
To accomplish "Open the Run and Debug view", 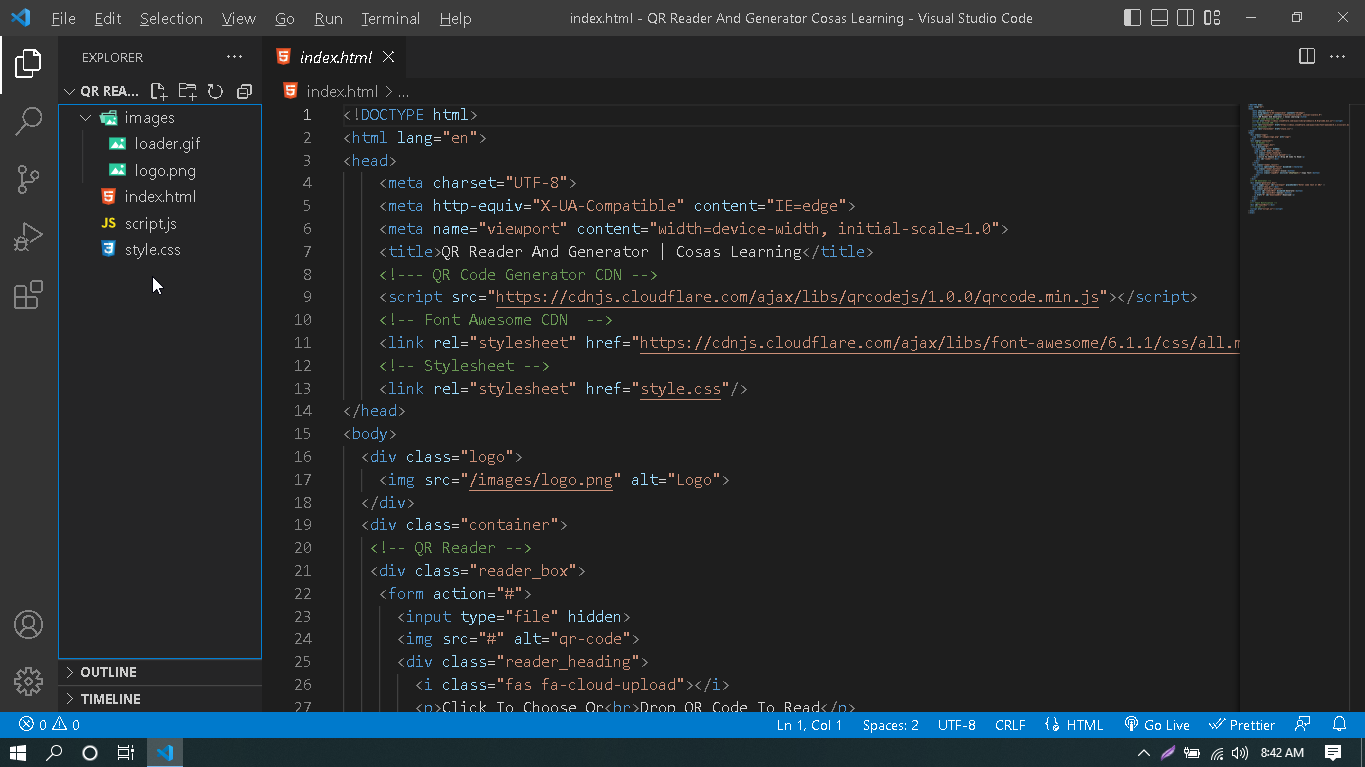I will tap(28, 236).
